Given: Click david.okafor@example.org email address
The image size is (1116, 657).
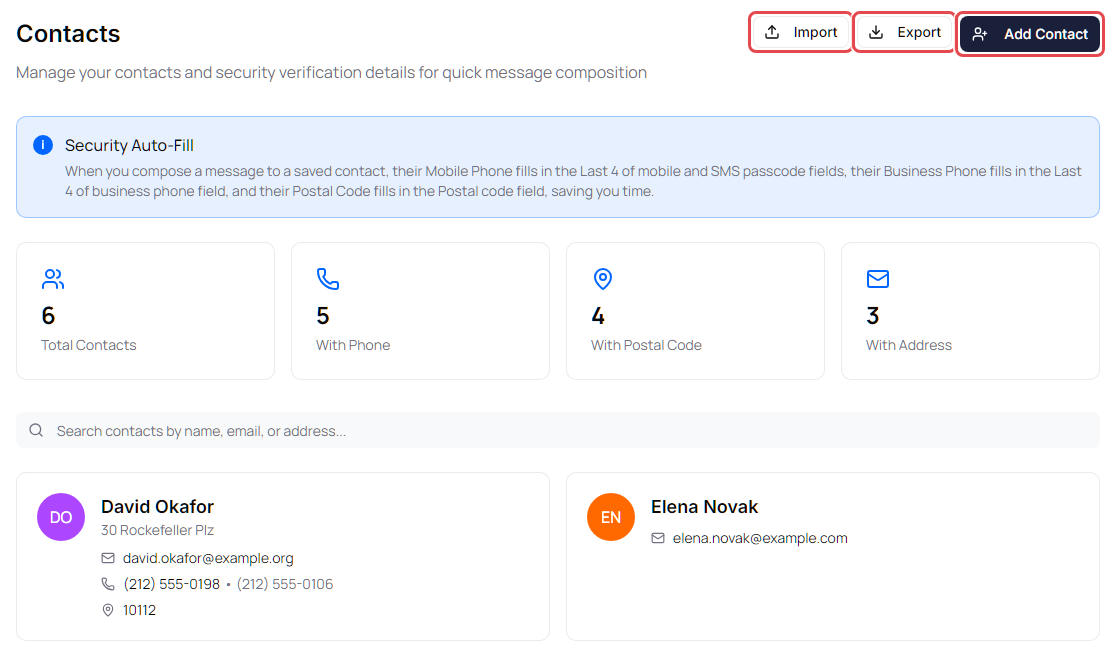Looking at the screenshot, I should coord(209,558).
